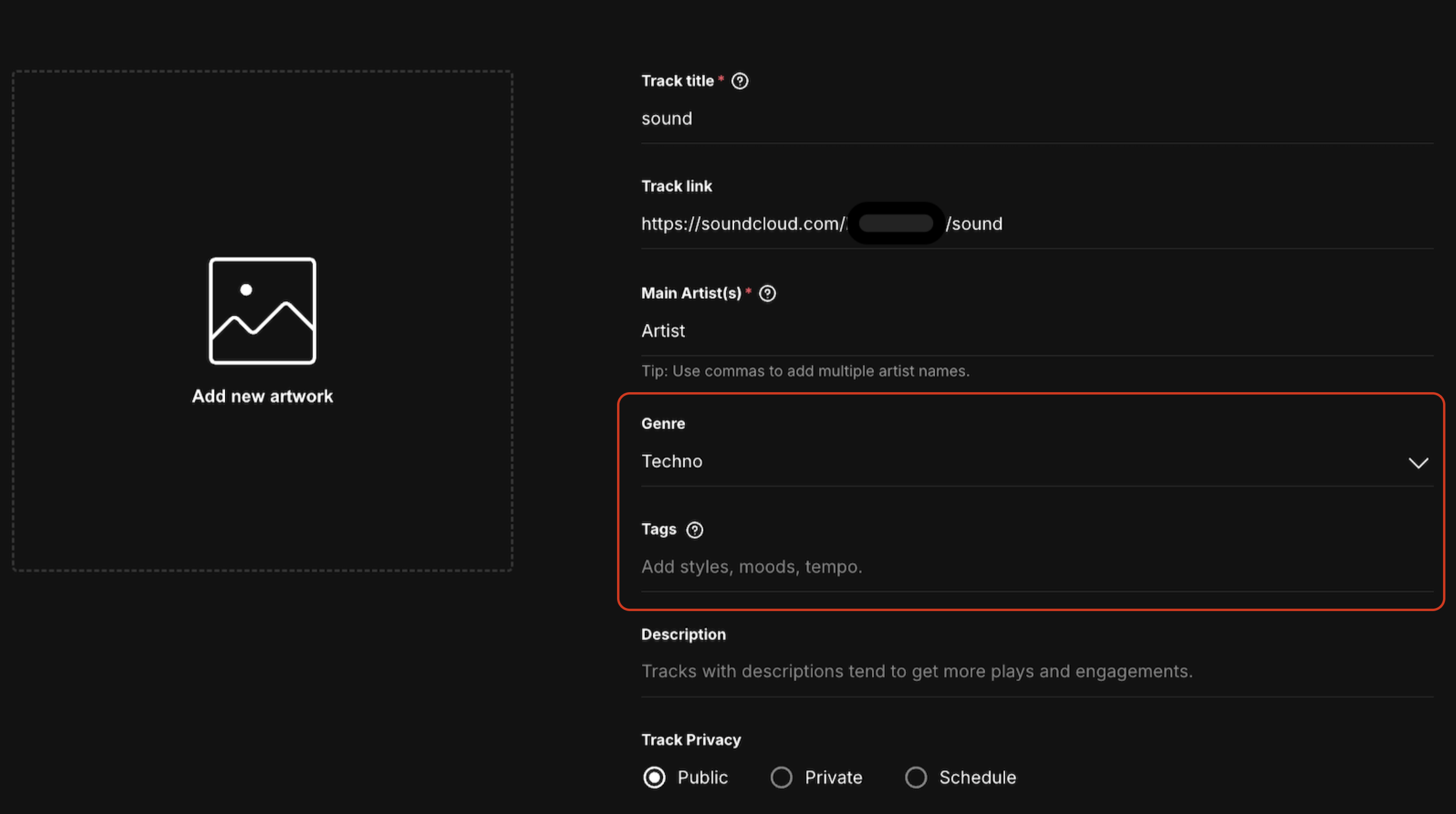The width and height of the screenshot is (1456, 814).
Task: Click the artwork image placeholder icon
Action: (262, 310)
